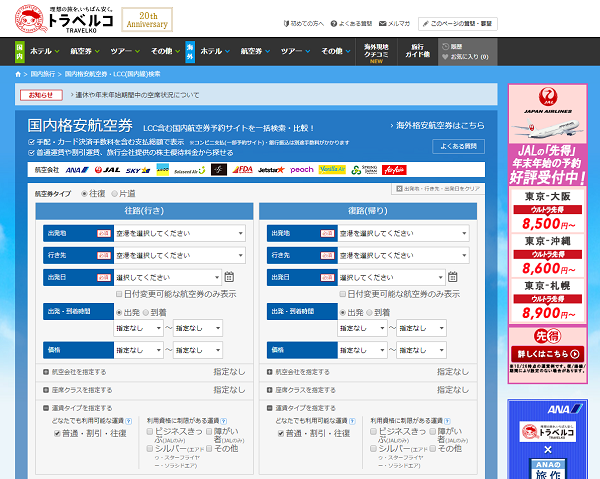Click the JAL airline logo in airline row
This screenshot has height=479, width=600.
click(108, 170)
